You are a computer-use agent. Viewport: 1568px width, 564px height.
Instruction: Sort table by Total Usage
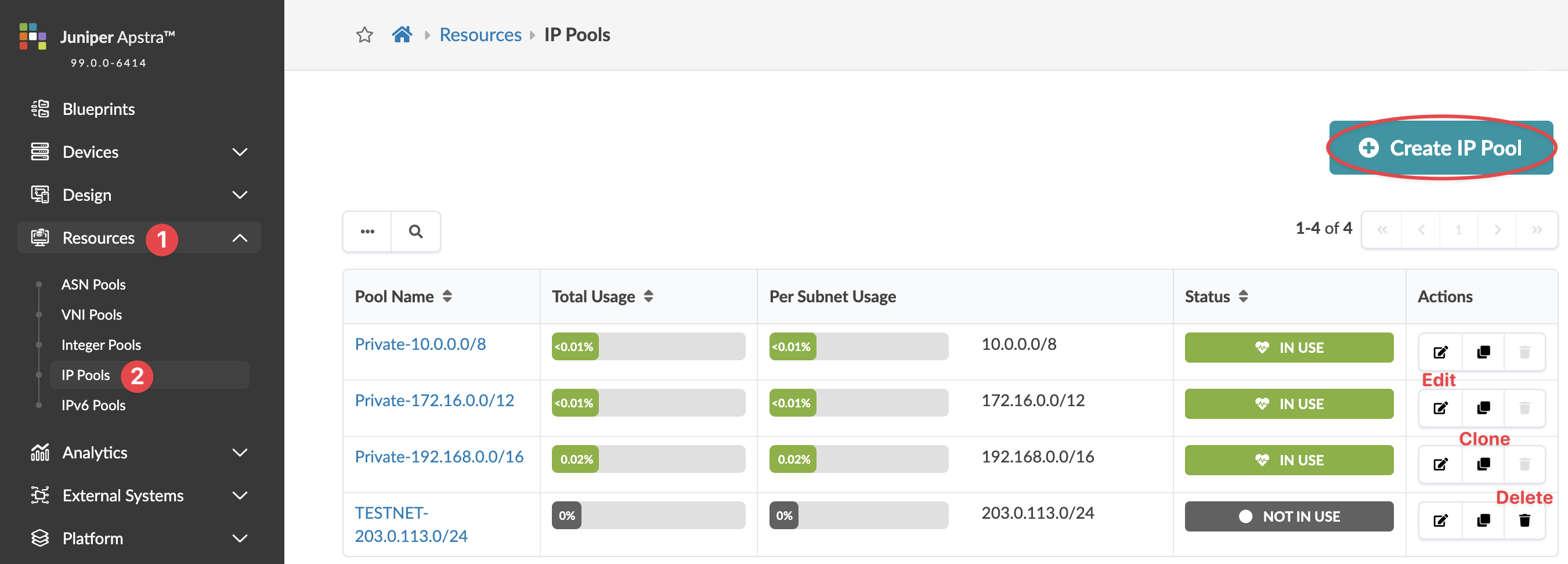point(648,297)
